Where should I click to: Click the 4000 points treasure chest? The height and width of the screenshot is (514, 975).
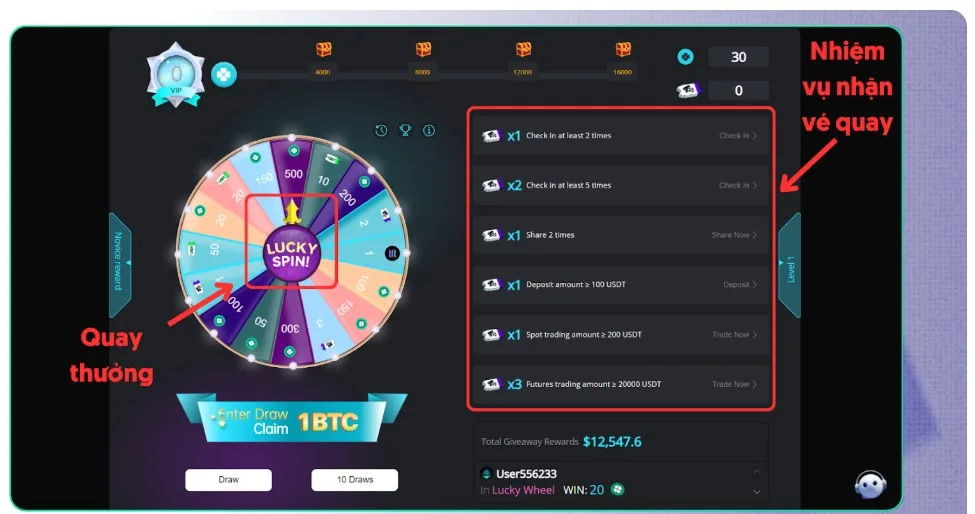tap(323, 49)
